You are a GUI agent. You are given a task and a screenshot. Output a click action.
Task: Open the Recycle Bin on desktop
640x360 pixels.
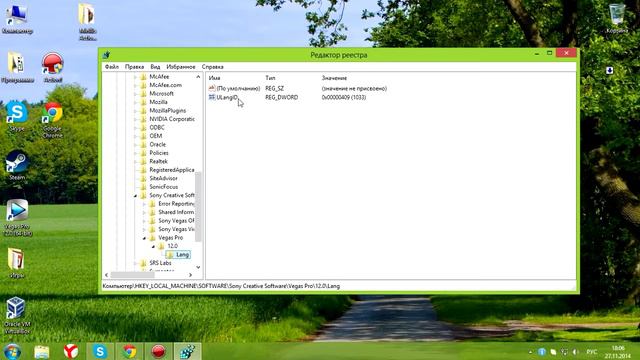pyautogui.click(x=617, y=18)
